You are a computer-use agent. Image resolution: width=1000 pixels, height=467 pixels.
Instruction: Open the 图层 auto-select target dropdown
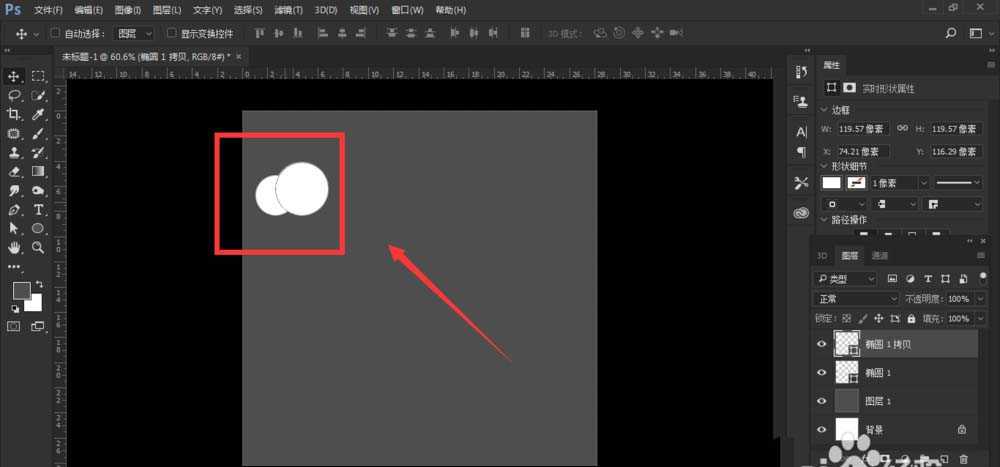(x=134, y=33)
